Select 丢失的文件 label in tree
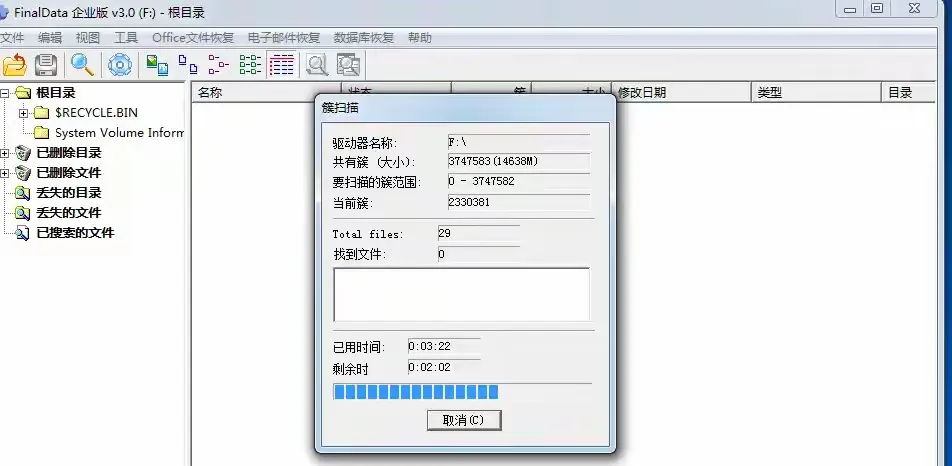Screen dimensions: 952x466 coord(69,213)
